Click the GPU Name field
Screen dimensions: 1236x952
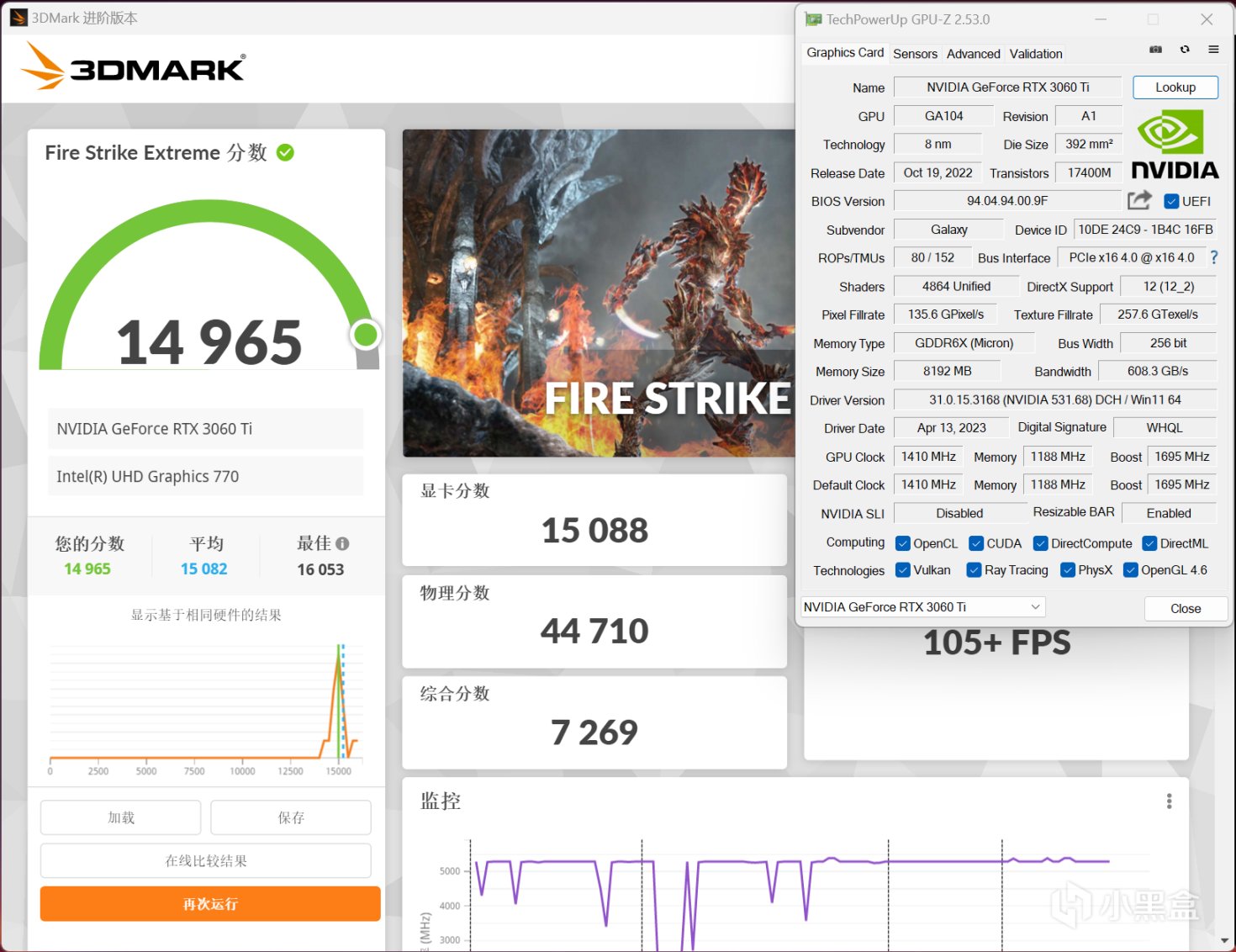coord(1007,87)
